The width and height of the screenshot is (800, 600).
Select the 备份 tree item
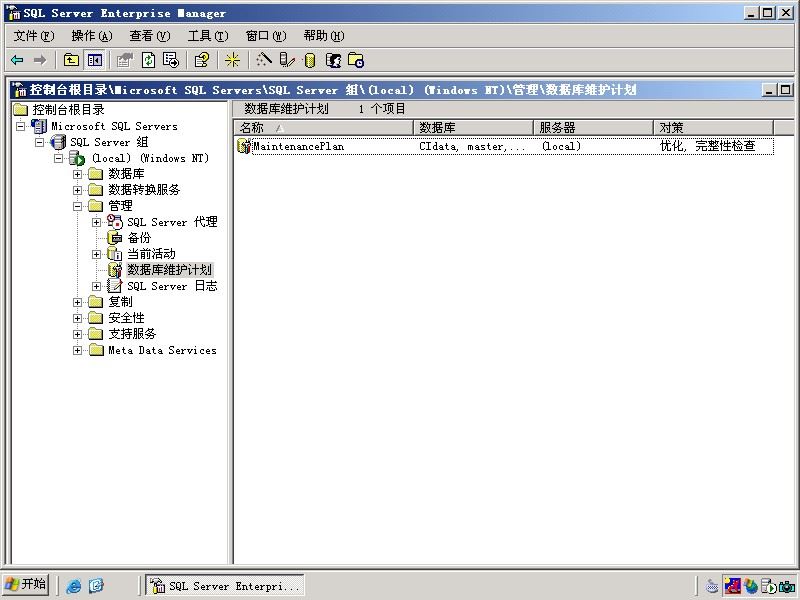click(139, 238)
